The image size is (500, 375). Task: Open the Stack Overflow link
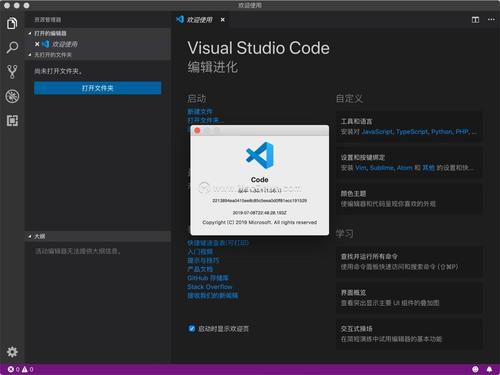pyautogui.click(x=209, y=287)
